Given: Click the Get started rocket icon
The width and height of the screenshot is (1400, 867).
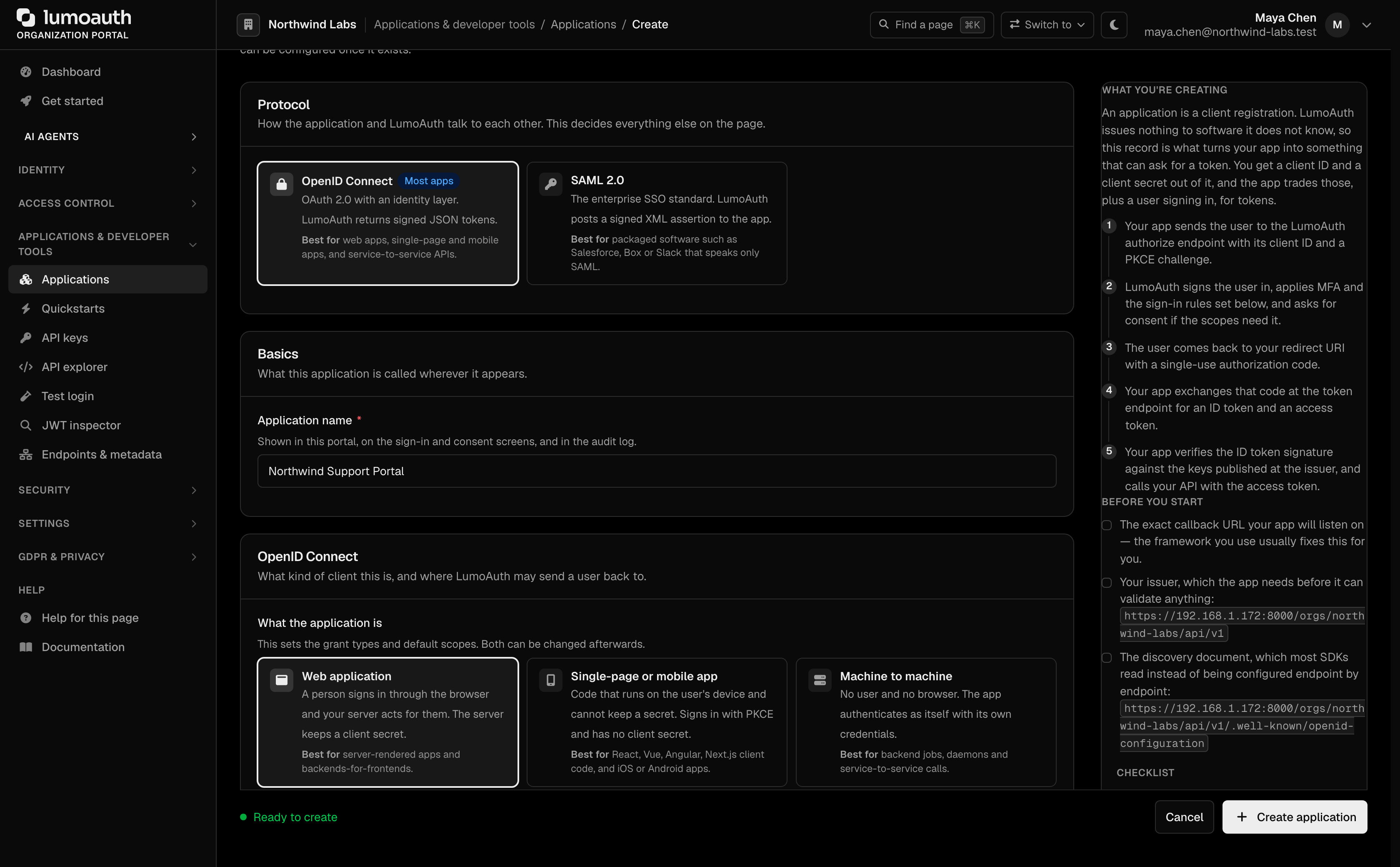Looking at the screenshot, I should pos(26,101).
